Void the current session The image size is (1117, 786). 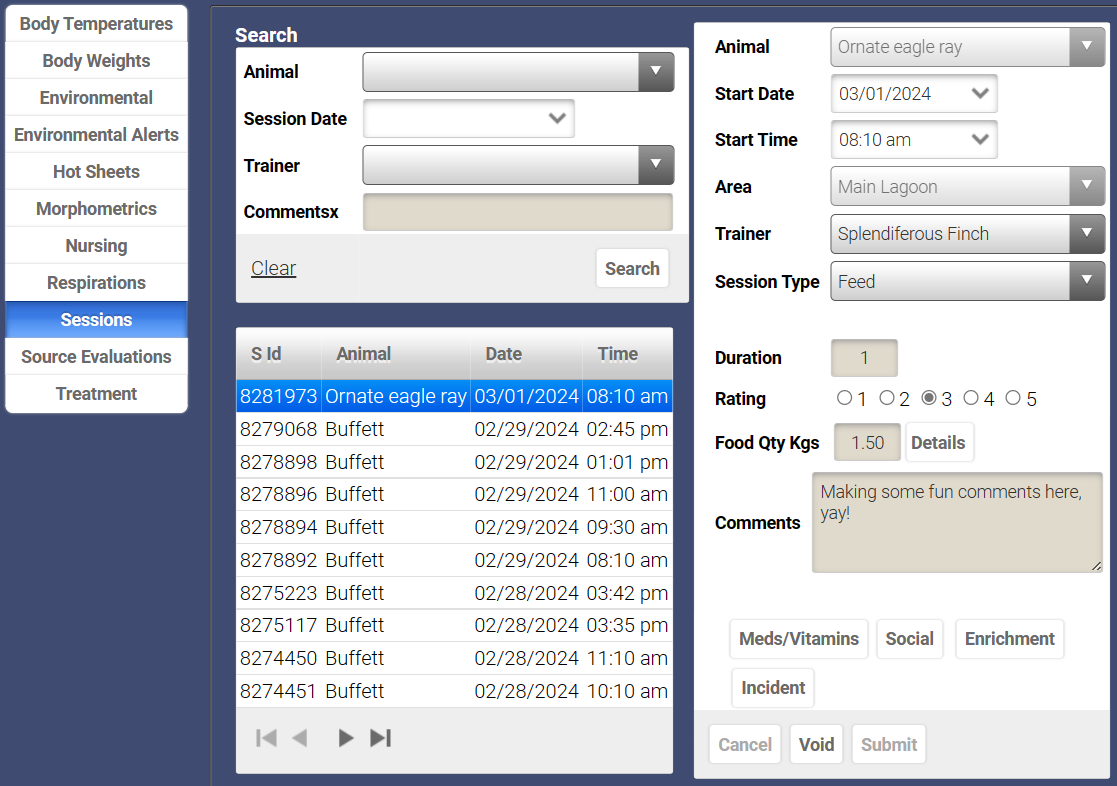(816, 744)
